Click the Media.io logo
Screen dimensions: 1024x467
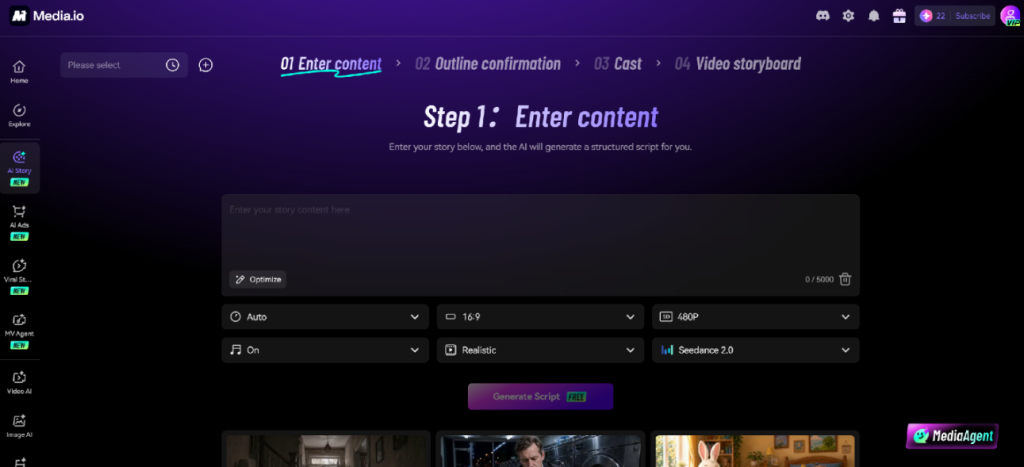click(x=47, y=16)
